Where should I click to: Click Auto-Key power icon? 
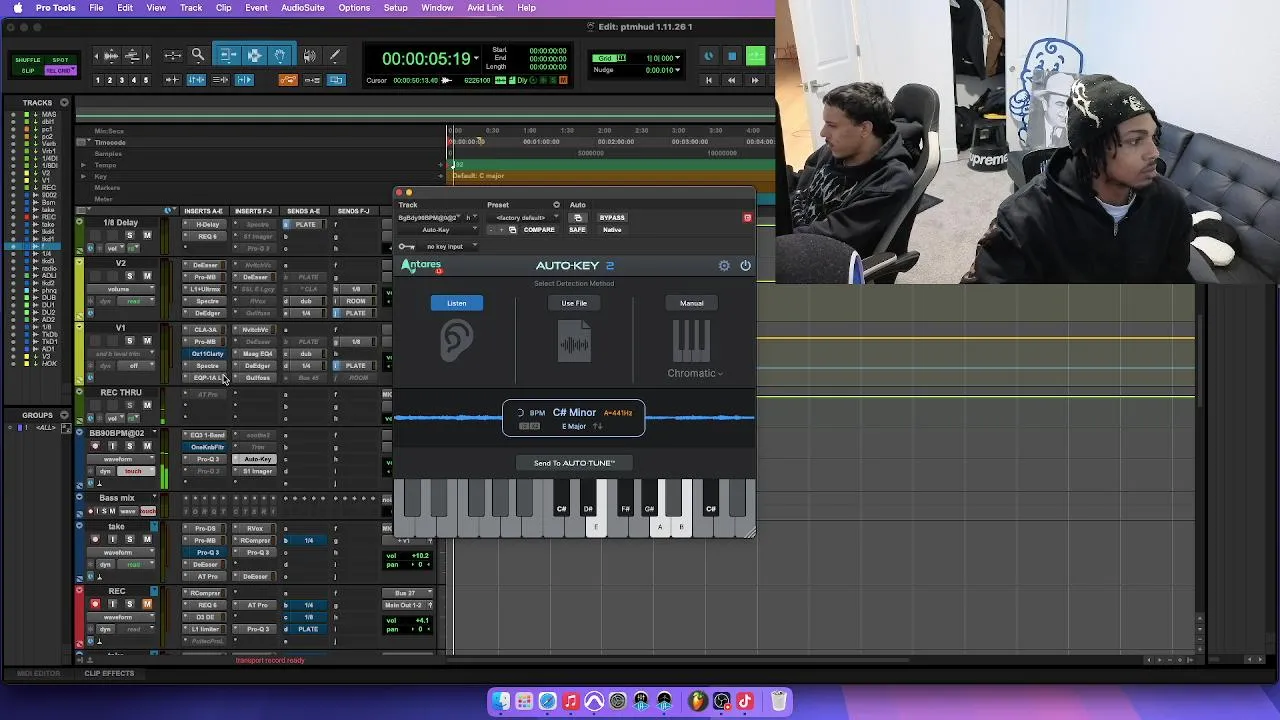[x=745, y=266]
